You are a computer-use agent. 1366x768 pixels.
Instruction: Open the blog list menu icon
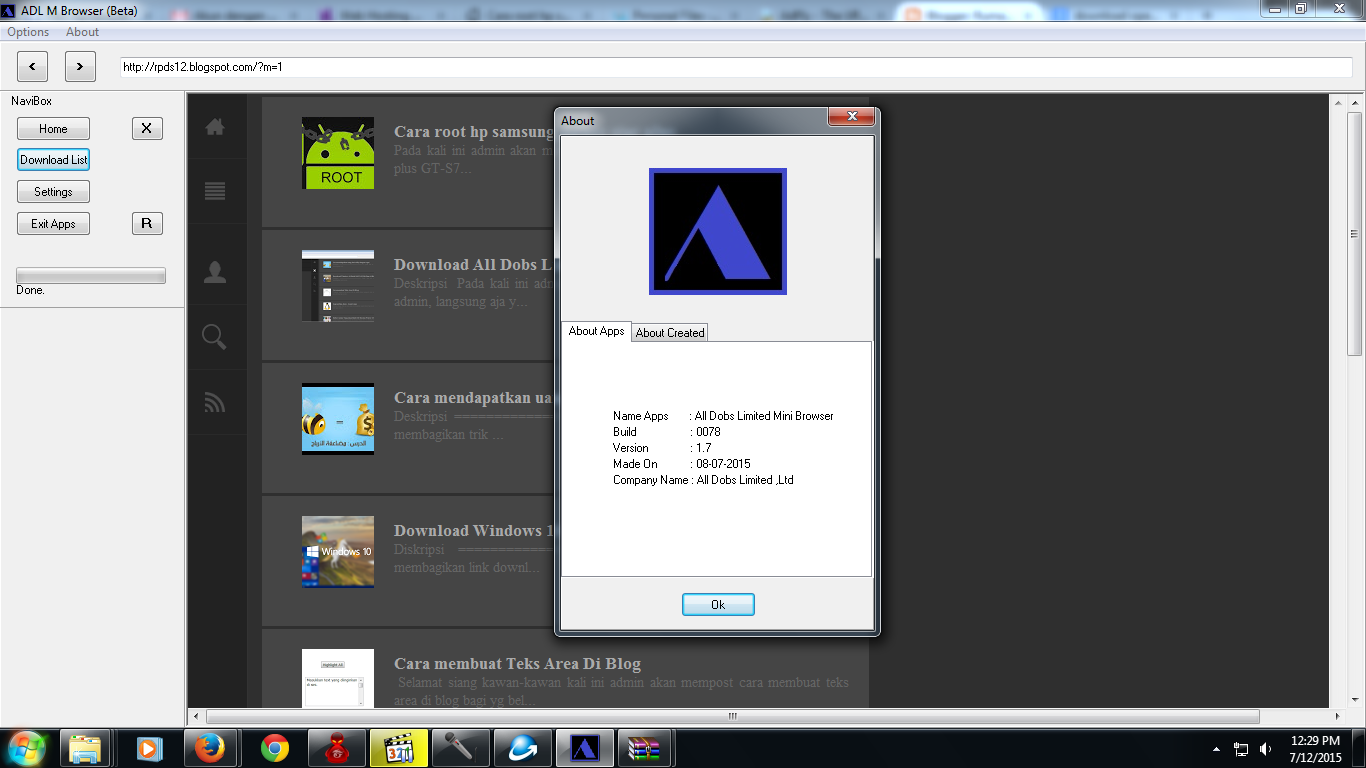(215, 191)
